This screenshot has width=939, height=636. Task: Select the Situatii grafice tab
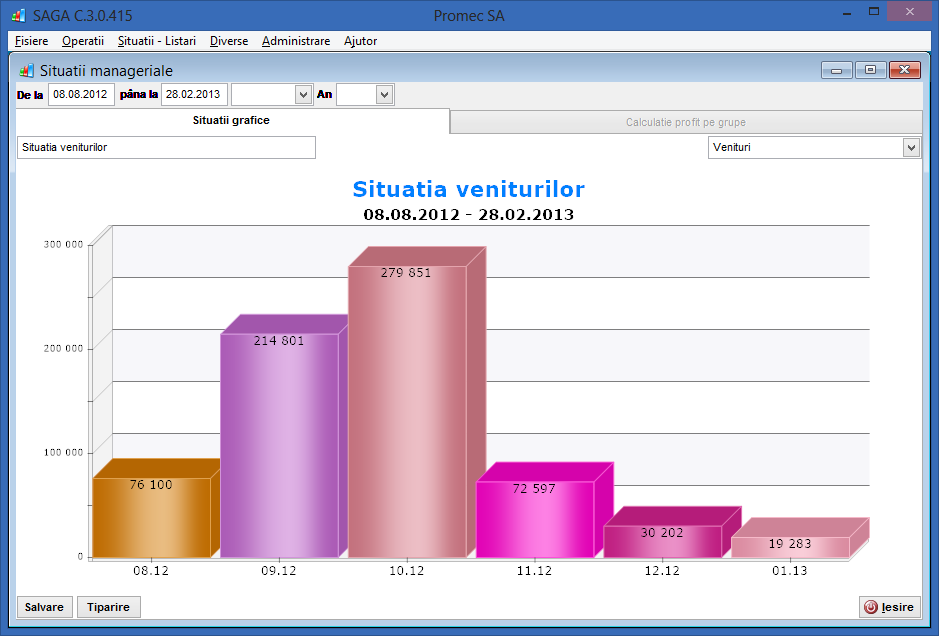click(x=231, y=121)
